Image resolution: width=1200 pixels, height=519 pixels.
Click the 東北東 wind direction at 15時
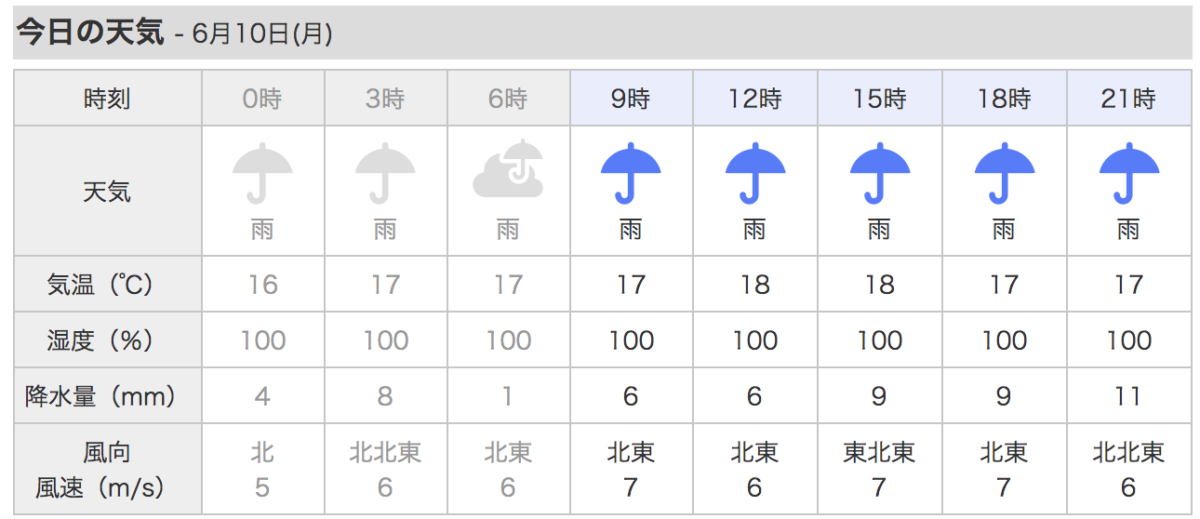pos(880,452)
